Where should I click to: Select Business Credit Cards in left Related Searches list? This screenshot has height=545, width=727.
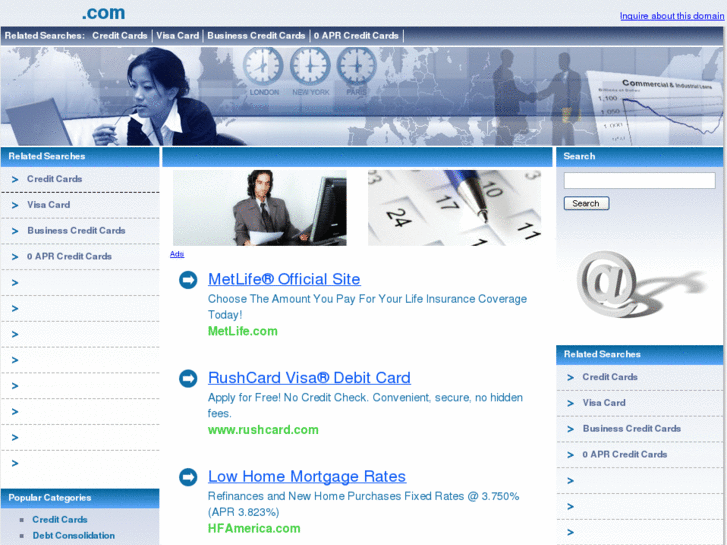[x=76, y=231]
